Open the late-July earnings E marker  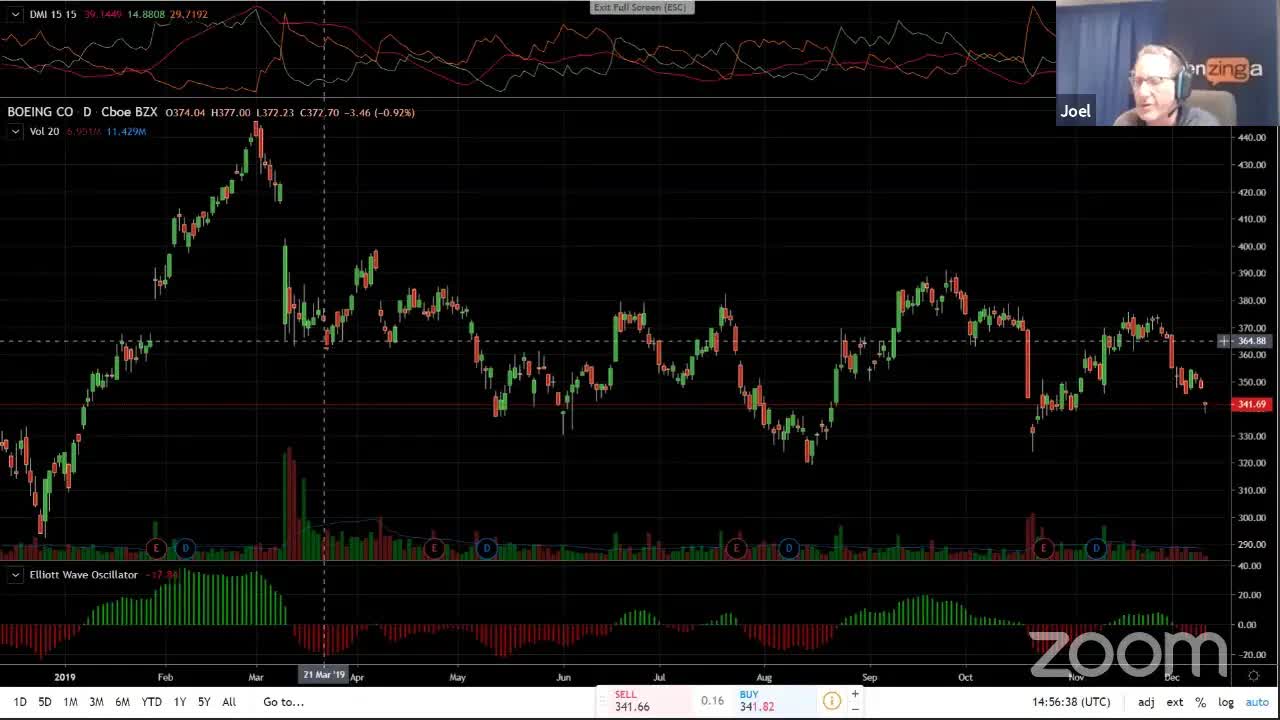(x=736, y=548)
